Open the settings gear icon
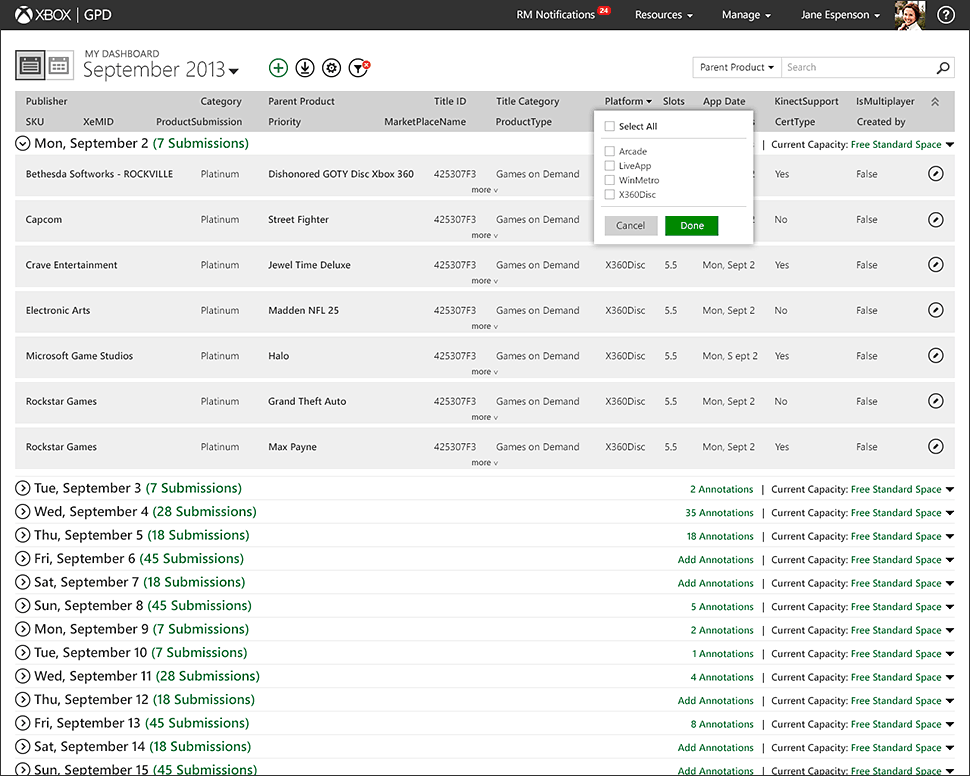Screen dimensions: 970x776 tap(332, 67)
